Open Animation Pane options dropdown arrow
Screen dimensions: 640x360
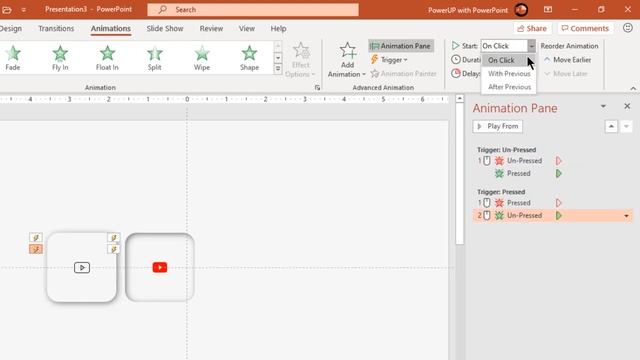pyautogui.click(x=603, y=107)
